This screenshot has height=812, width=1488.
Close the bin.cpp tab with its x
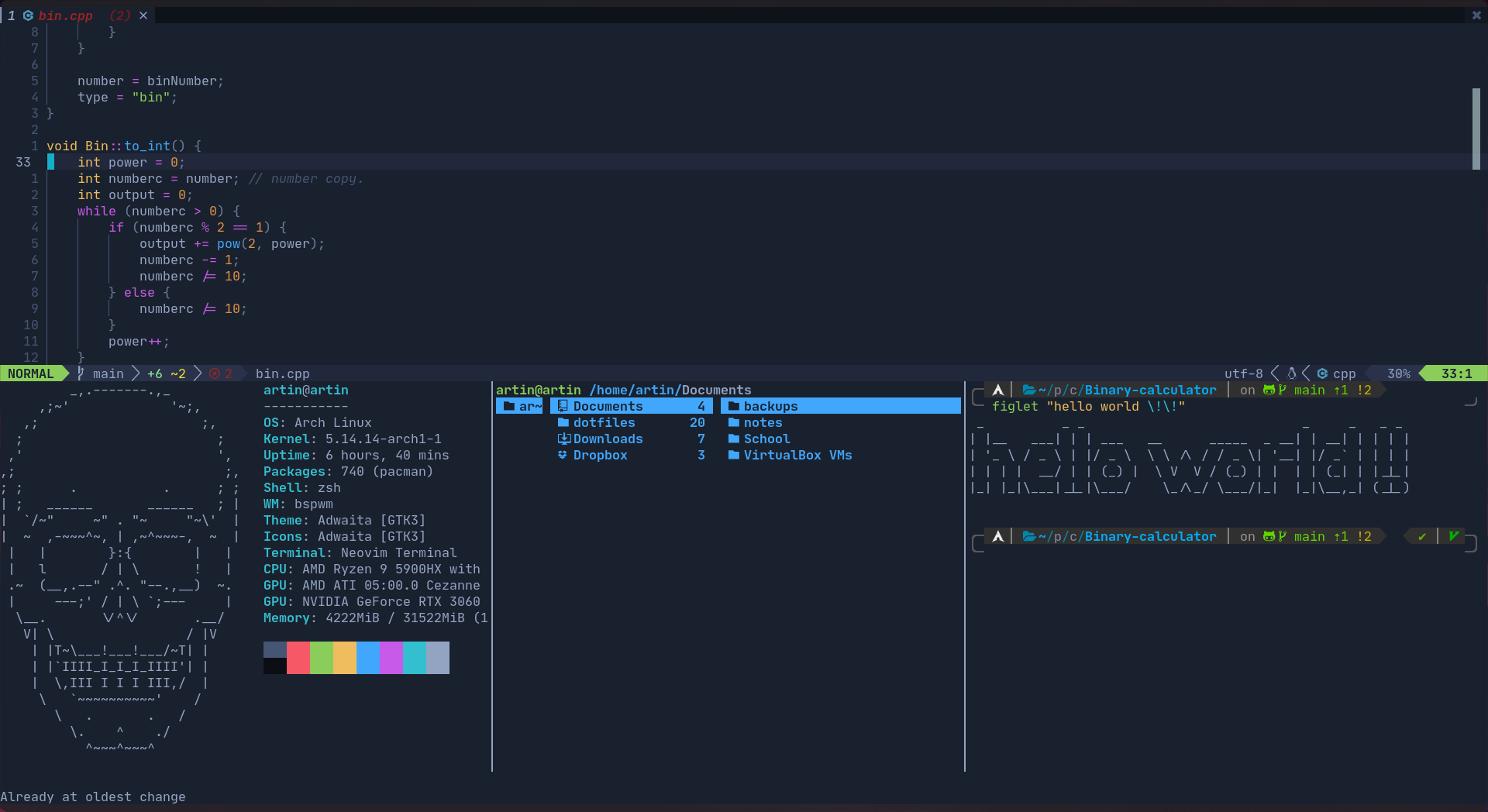143,15
